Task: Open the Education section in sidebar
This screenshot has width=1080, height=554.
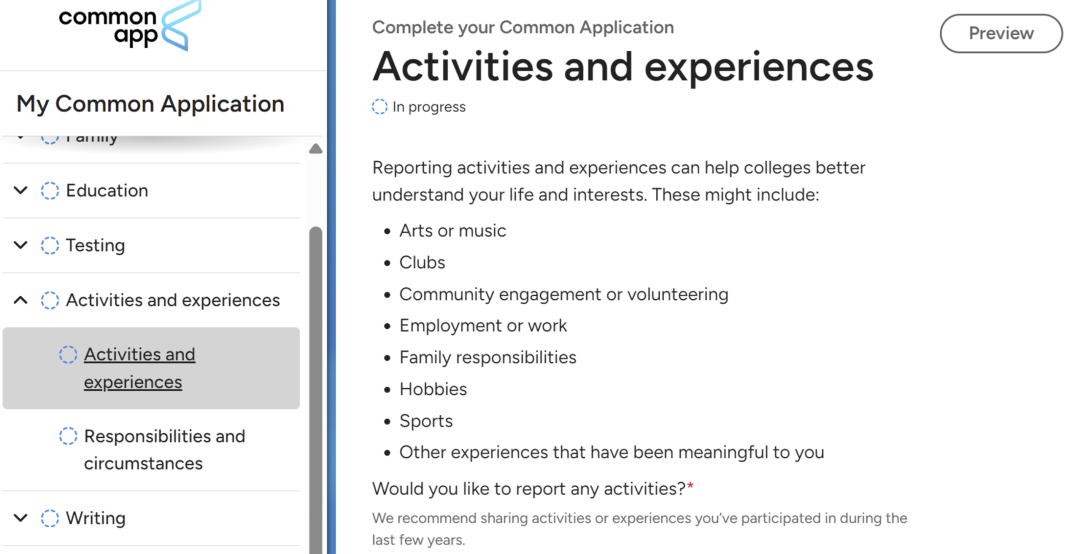Action: coord(107,190)
